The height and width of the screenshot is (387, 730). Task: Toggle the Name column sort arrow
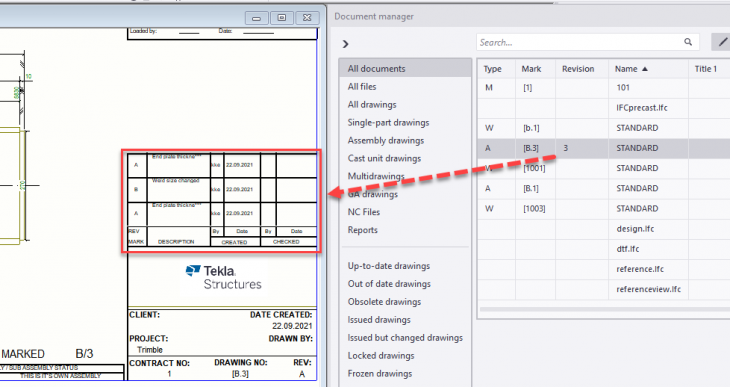pos(645,69)
